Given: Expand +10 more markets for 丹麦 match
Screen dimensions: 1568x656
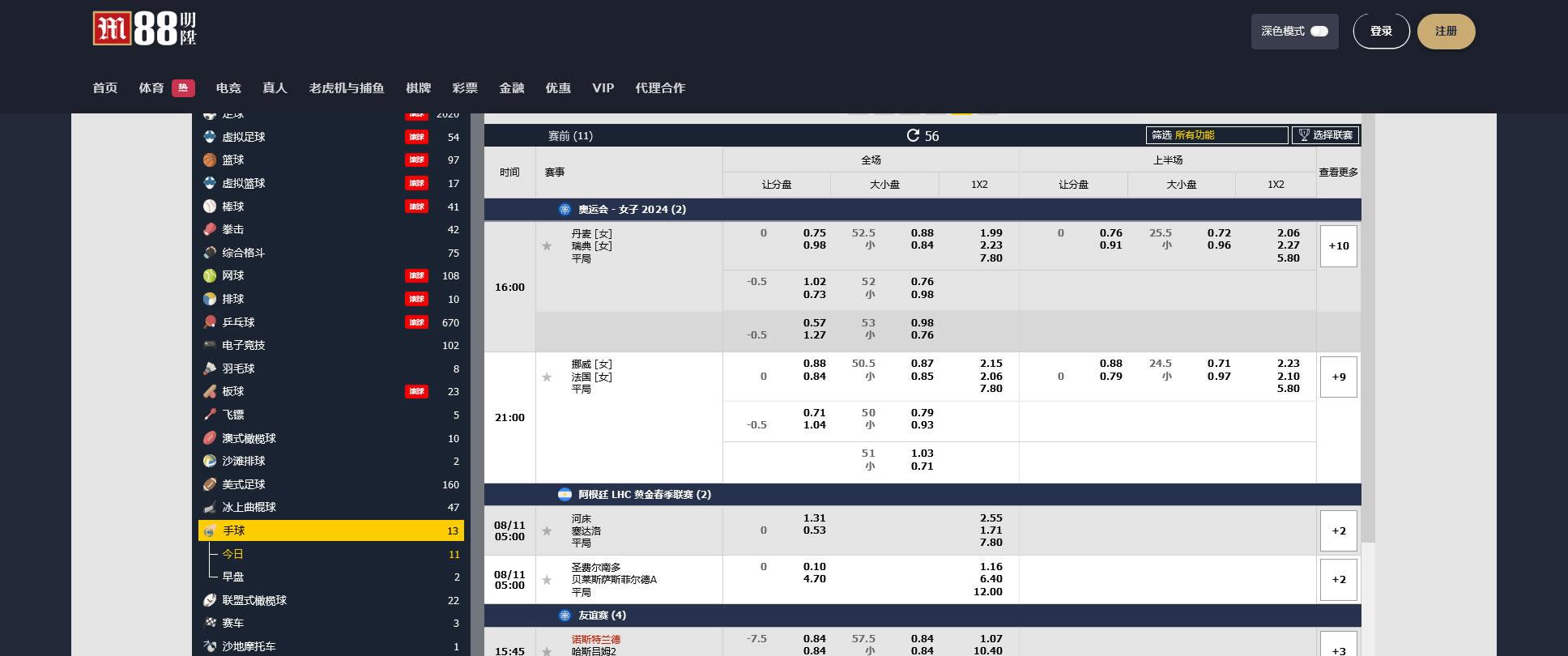Looking at the screenshot, I should coord(1339,246).
